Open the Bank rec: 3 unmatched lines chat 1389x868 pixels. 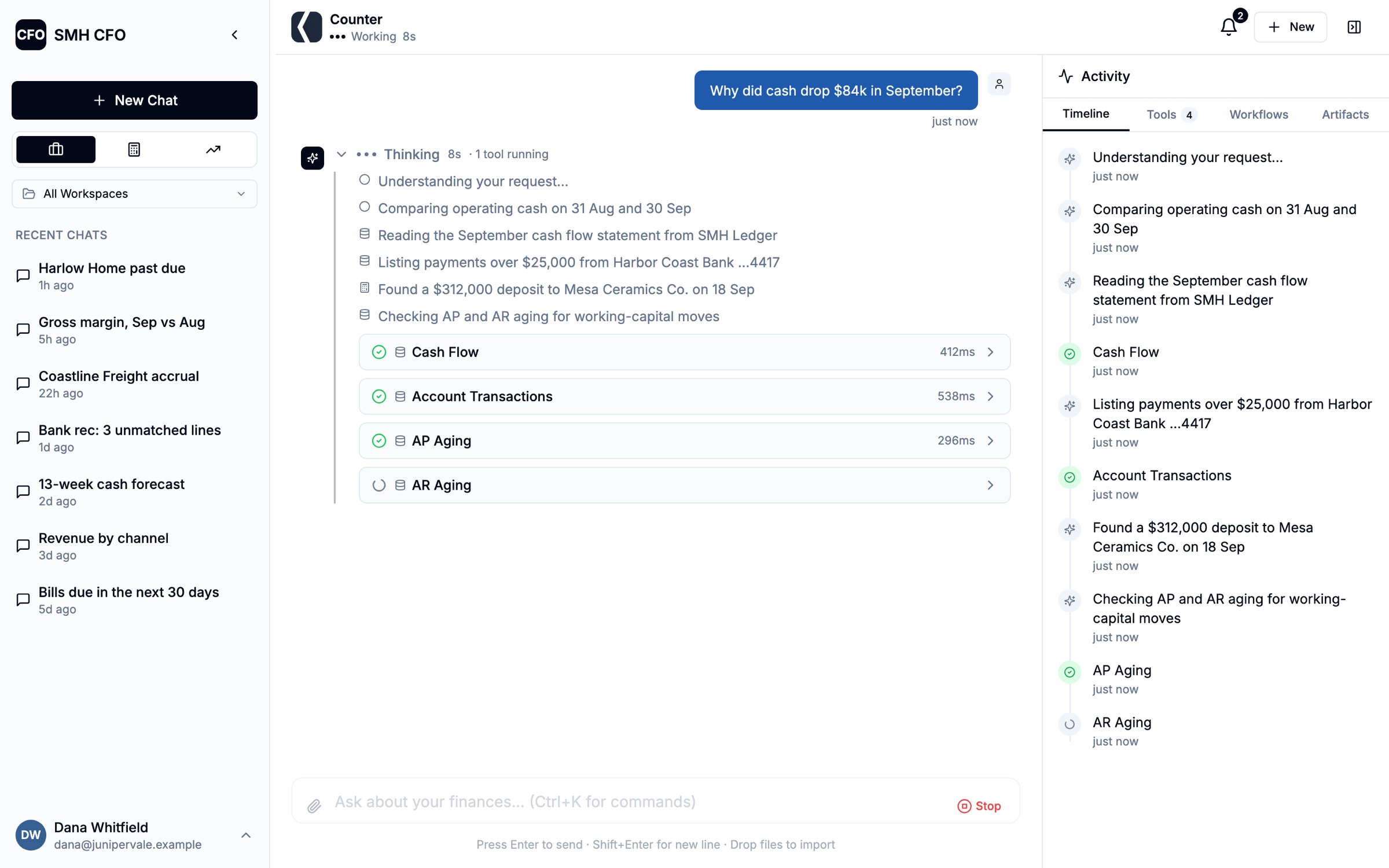click(134, 438)
